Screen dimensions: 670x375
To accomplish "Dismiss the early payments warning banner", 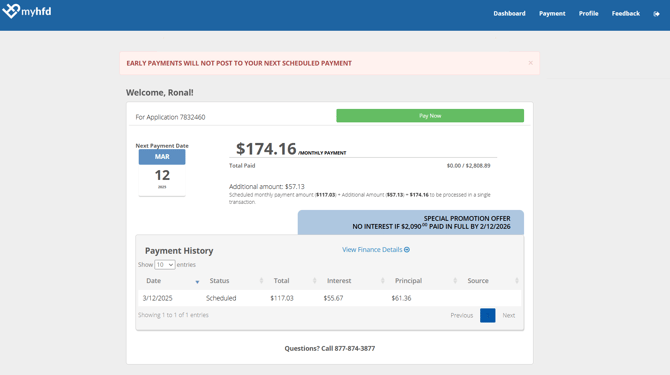I will click(x=530, y=63).
